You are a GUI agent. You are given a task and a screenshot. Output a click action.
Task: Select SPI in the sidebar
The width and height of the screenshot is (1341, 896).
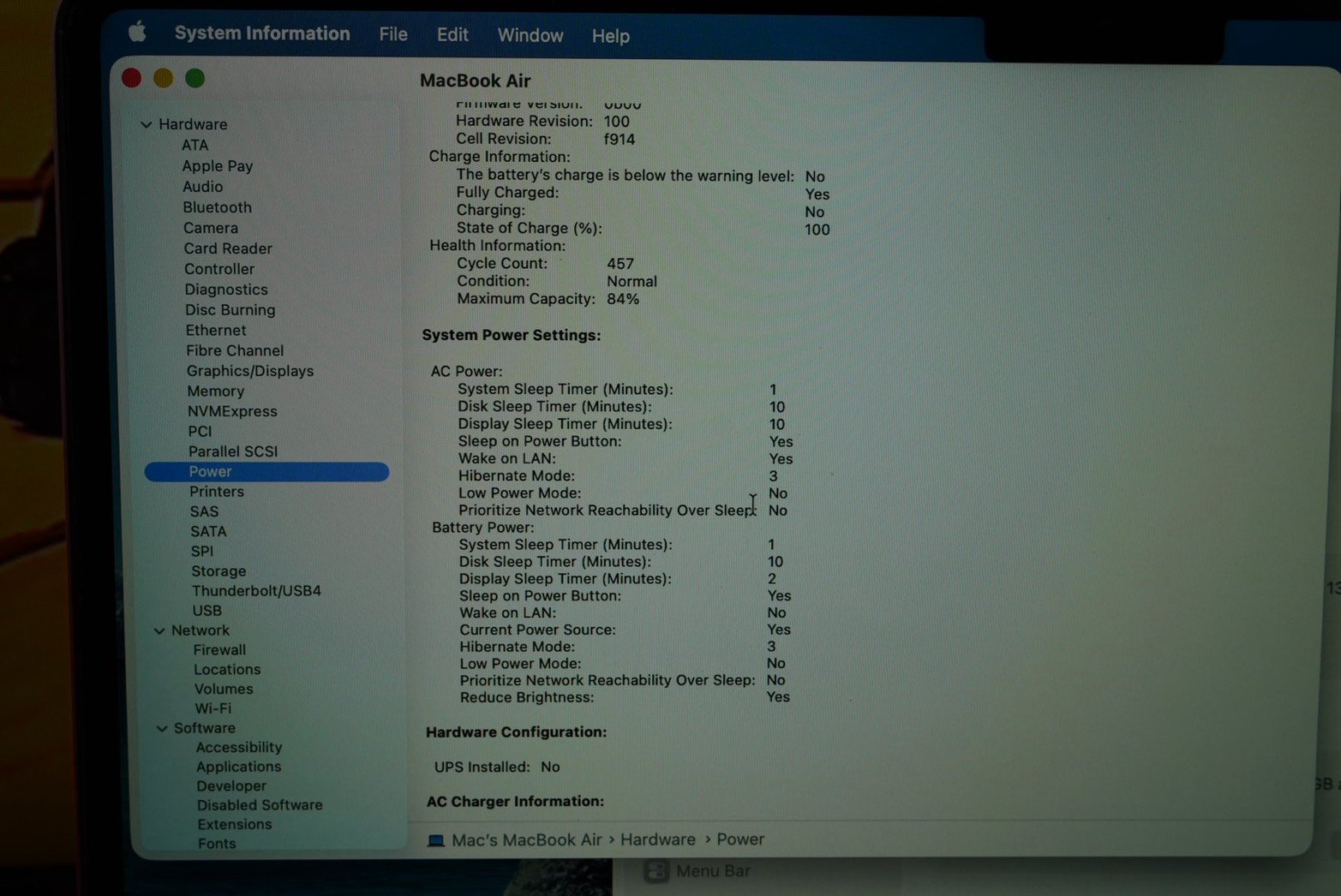pyautogui.click(x=202, y=551)
